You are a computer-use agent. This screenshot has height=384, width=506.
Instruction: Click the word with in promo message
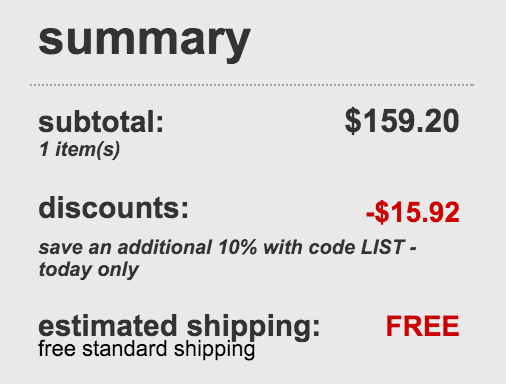tap(283, 247)
